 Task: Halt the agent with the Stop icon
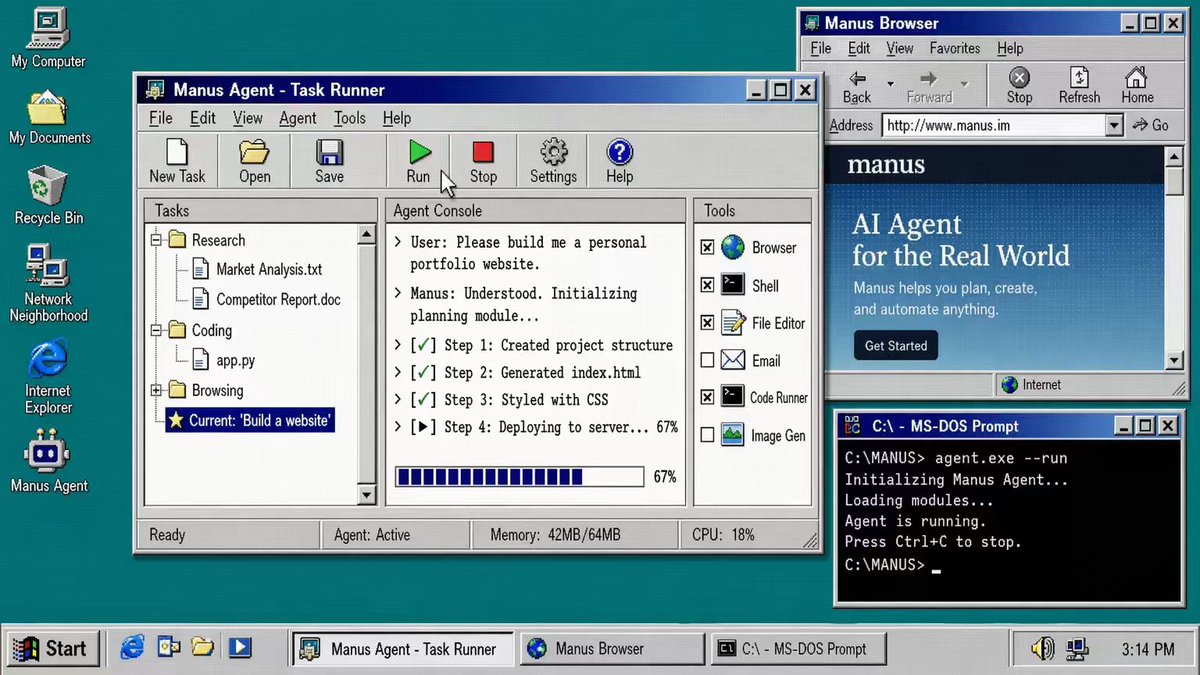click(483, 152)
